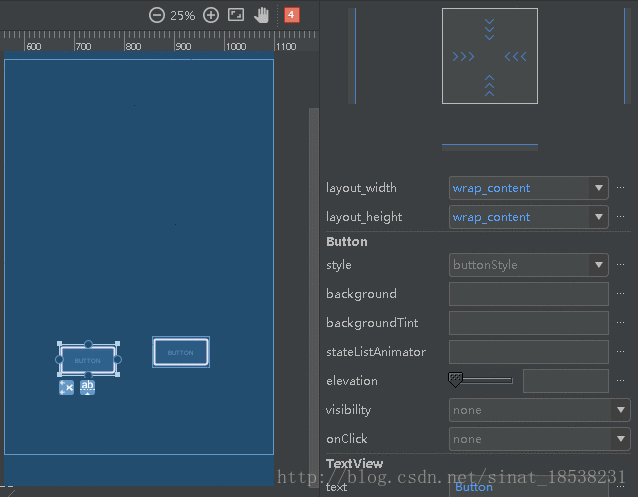Click the zoom in plus icon
The image size is (638, 497).
click(x=211, y=15)
